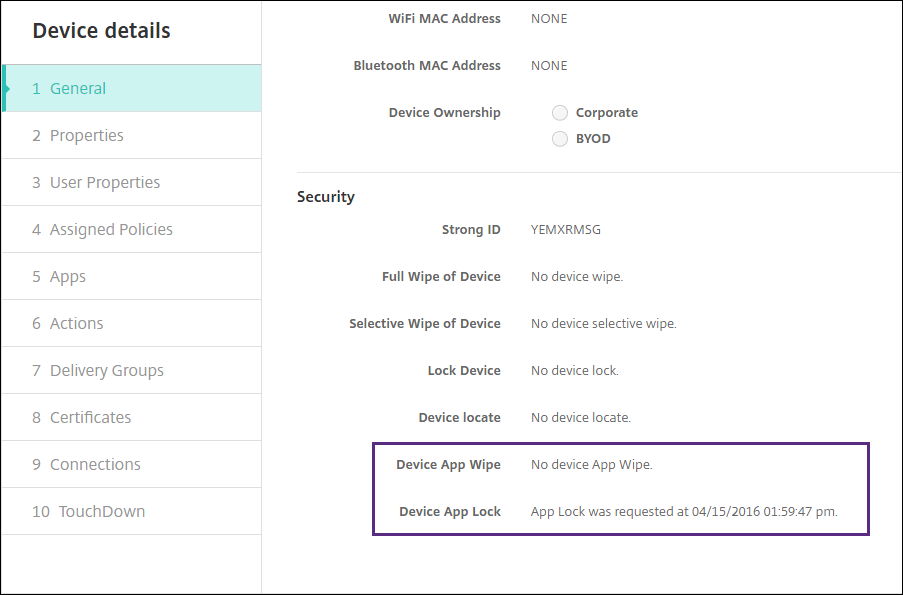Image resolution: width=903 pixels, height=595 pixels.
Task: Click the General active arrow marker
Action: 7,89
